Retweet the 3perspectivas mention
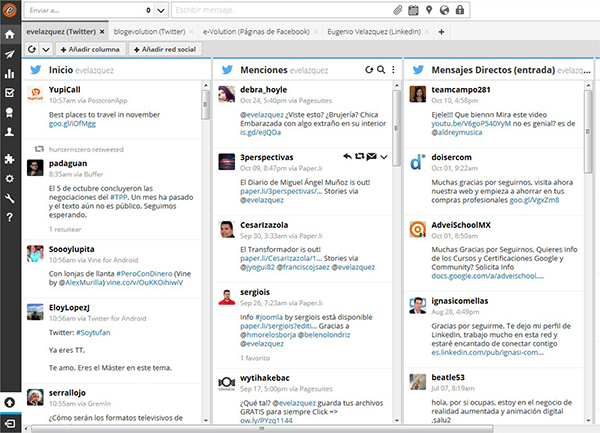Screen dimensions: 600x433 click(359, 156)
